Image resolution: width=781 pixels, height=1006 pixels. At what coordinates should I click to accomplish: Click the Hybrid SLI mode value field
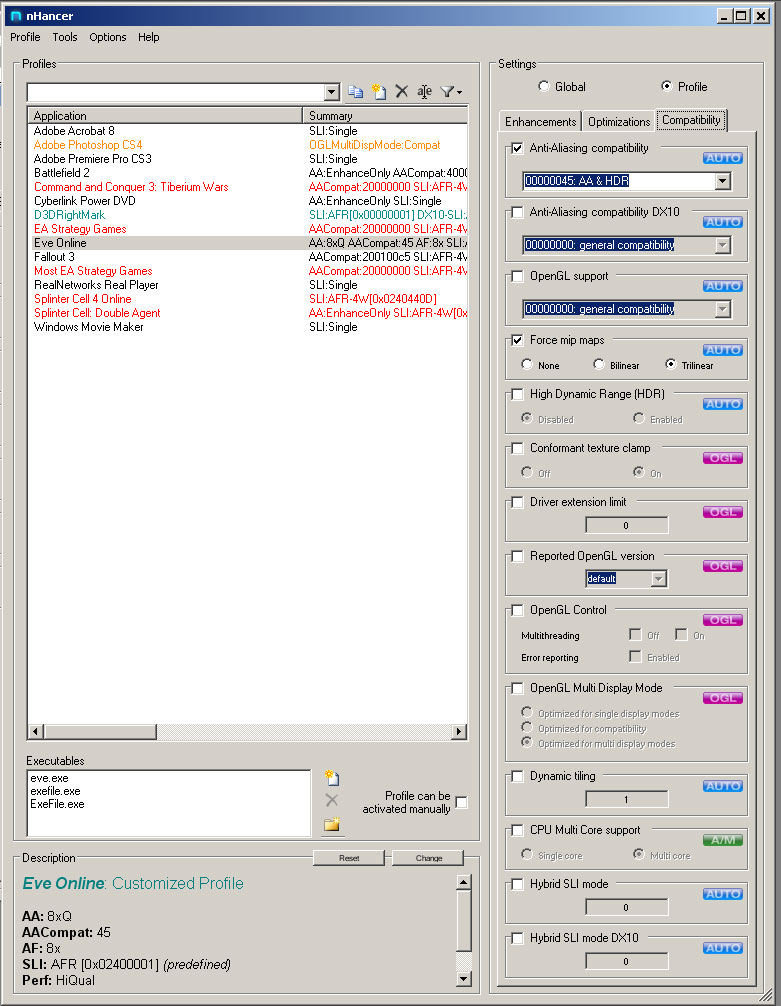click(x=626, y=907)
